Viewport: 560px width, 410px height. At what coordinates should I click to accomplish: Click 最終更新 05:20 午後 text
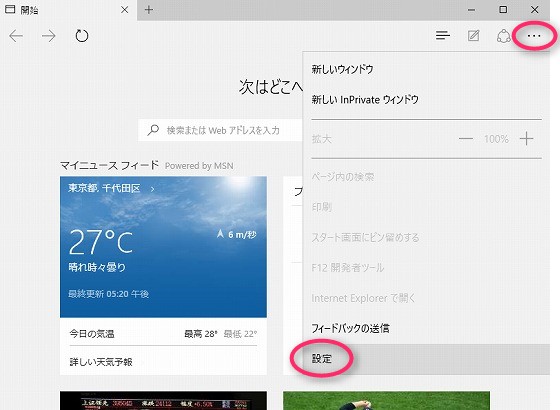point(109,294)
